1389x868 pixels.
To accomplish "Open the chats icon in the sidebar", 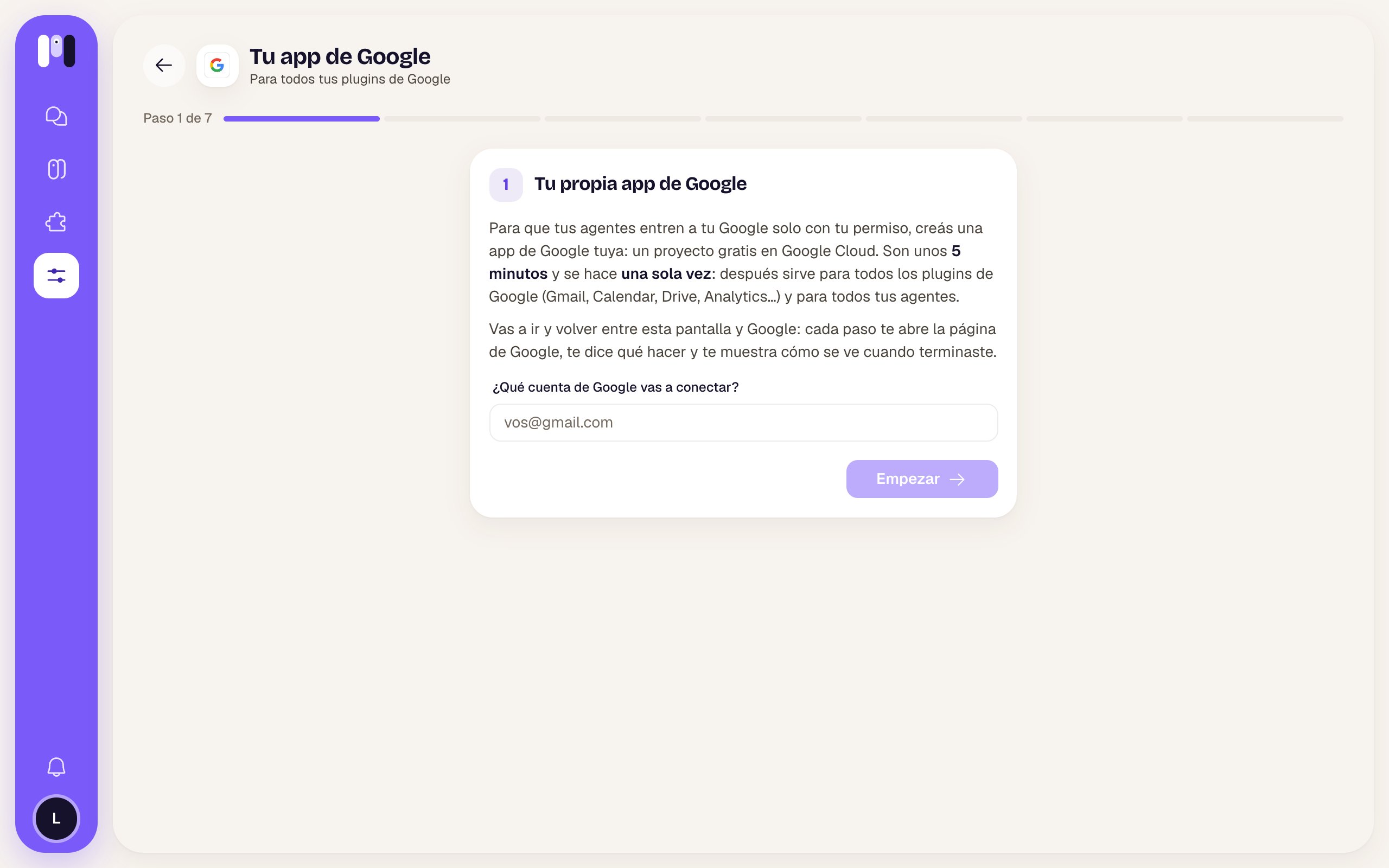I will [56, 116].
